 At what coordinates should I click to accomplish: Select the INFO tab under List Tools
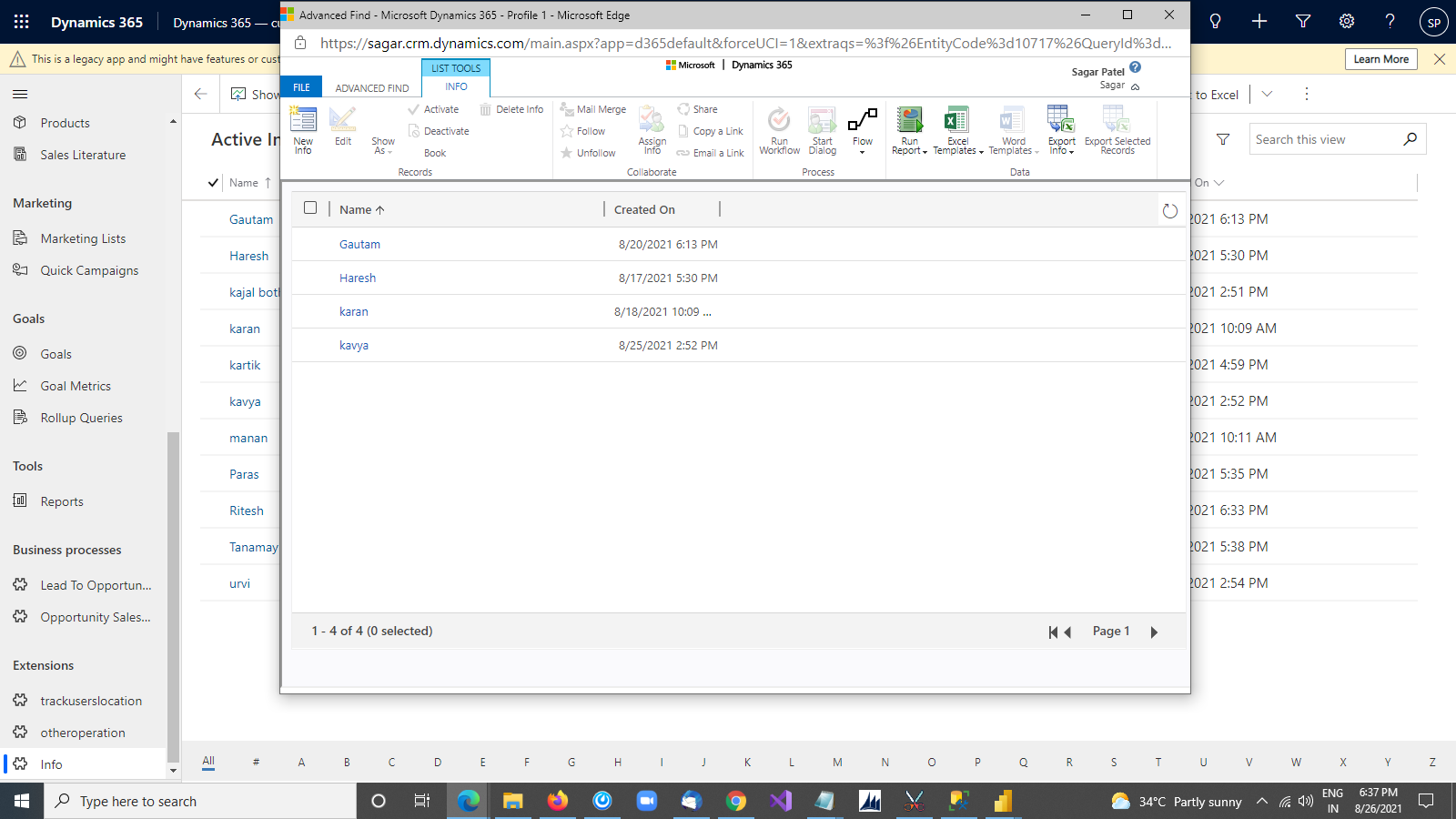[456, 86]
